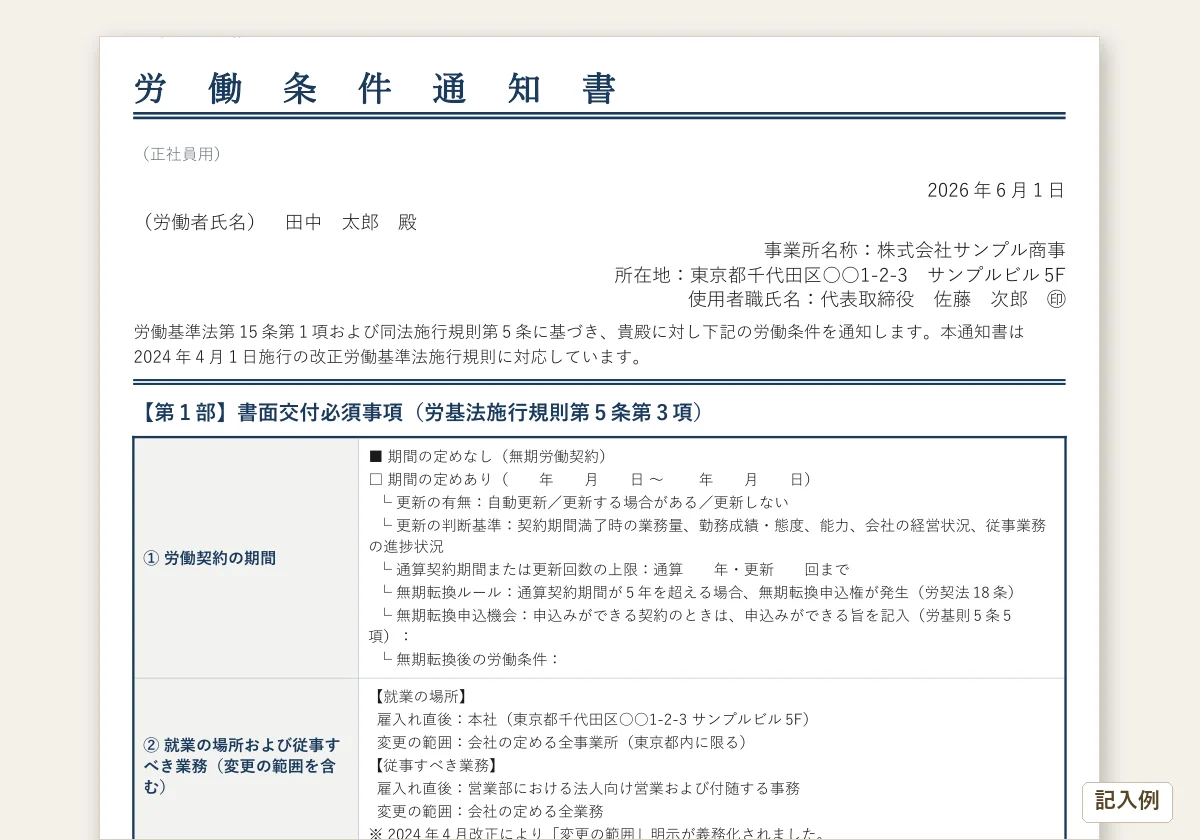The height and width of the screenshot is (840, 1200).
Task: Click the 労働基準法第15条 introductory paragraph
Action: 579,344
